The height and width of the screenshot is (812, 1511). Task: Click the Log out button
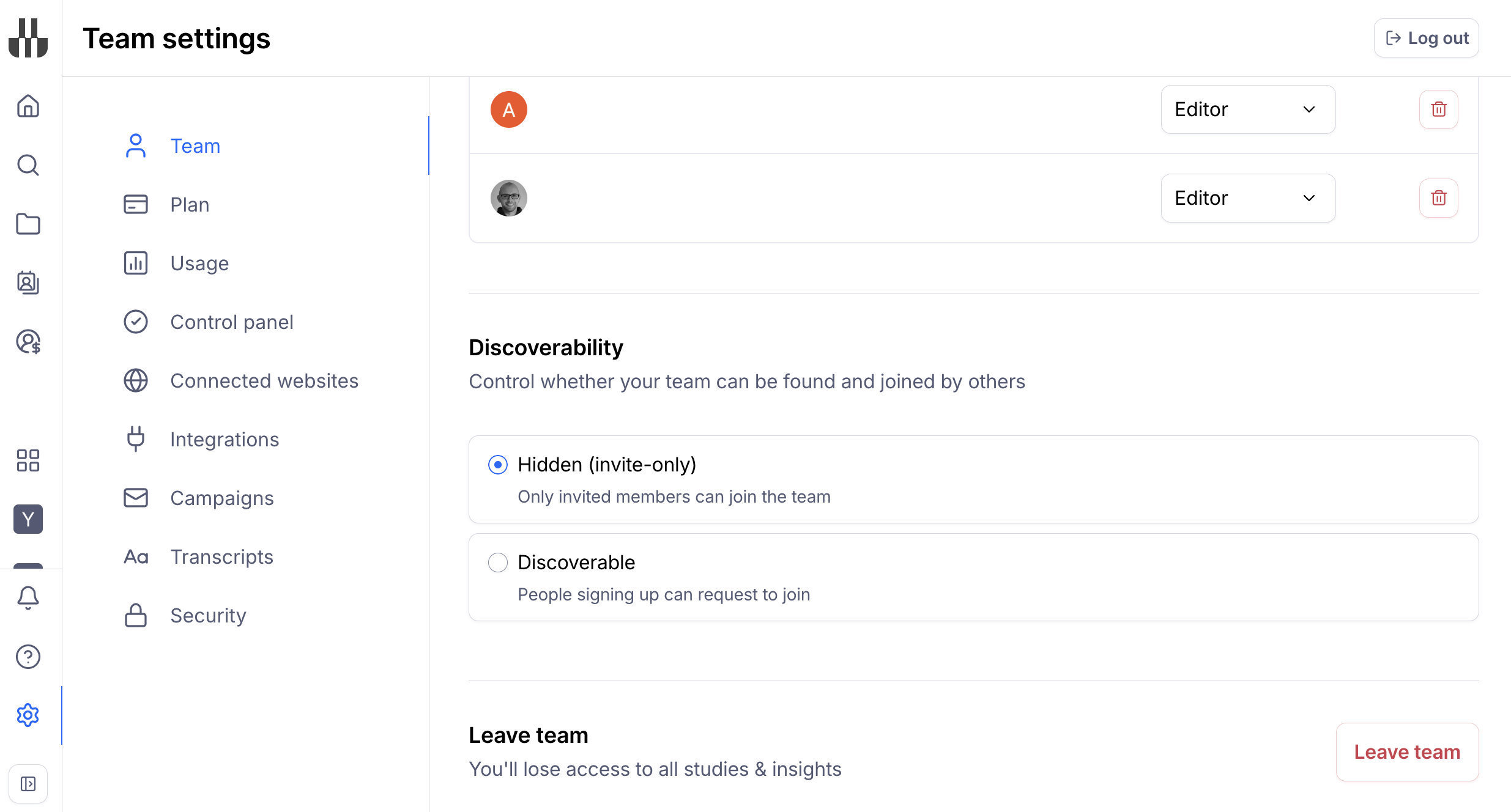coord(1427,38)
